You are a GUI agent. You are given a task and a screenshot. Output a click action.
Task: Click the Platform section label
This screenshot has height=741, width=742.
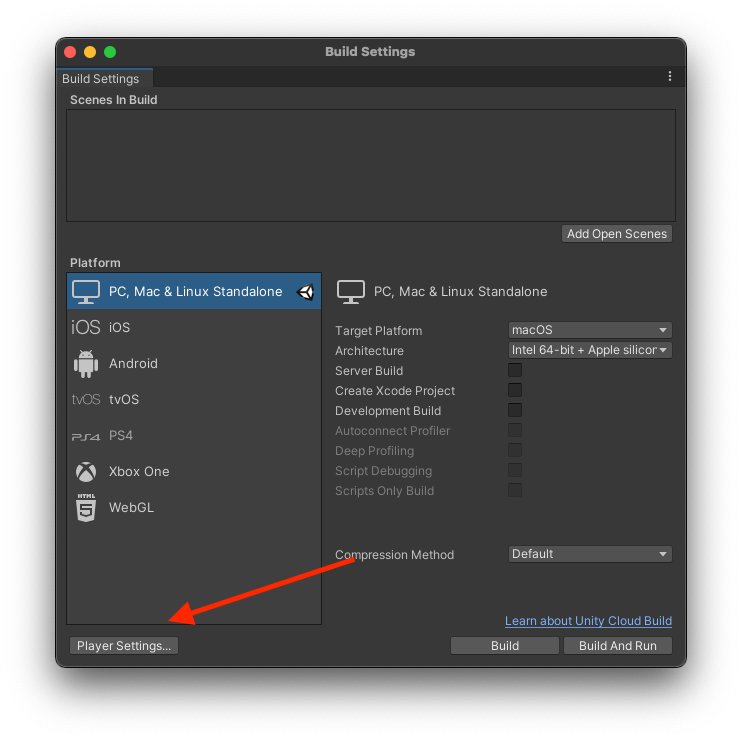pos(95,263)
